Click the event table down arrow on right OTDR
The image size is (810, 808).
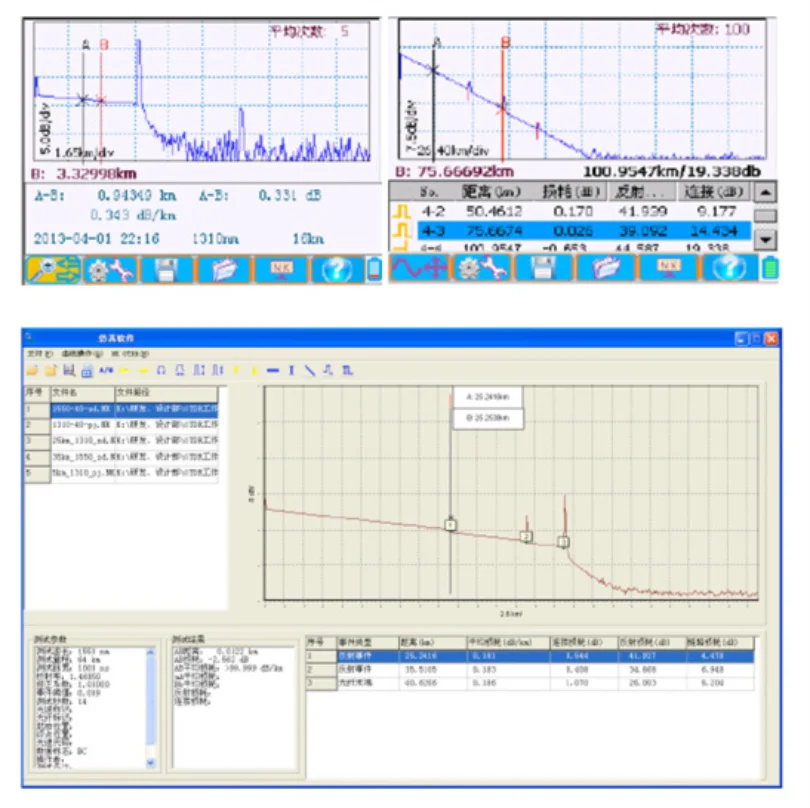[765, 240]
